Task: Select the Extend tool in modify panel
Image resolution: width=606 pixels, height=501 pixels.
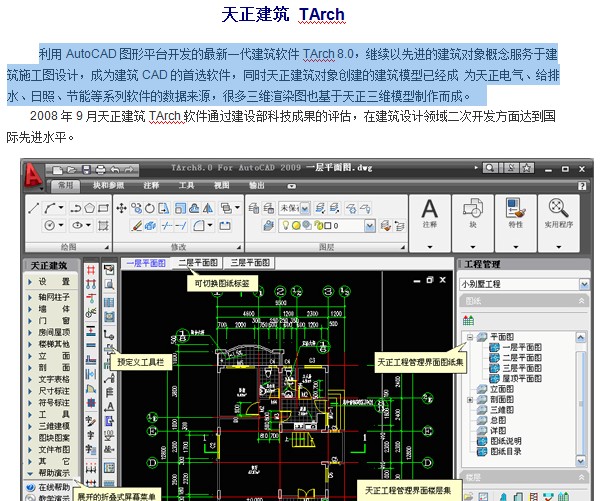Action: pyautogui.click(x=181, y=225)
